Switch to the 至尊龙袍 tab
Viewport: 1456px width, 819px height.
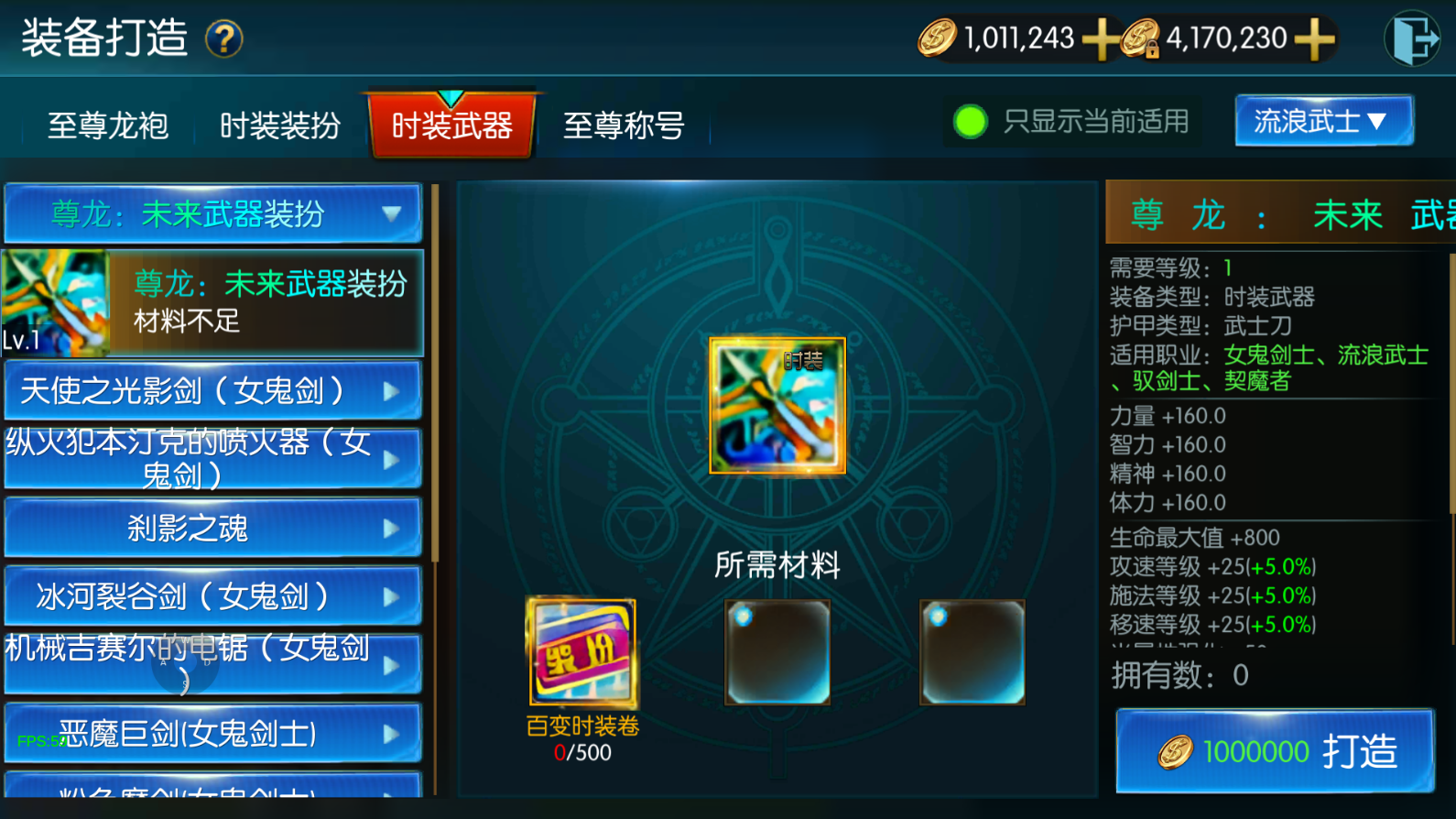pyautogui.click(x=108, y=126)
